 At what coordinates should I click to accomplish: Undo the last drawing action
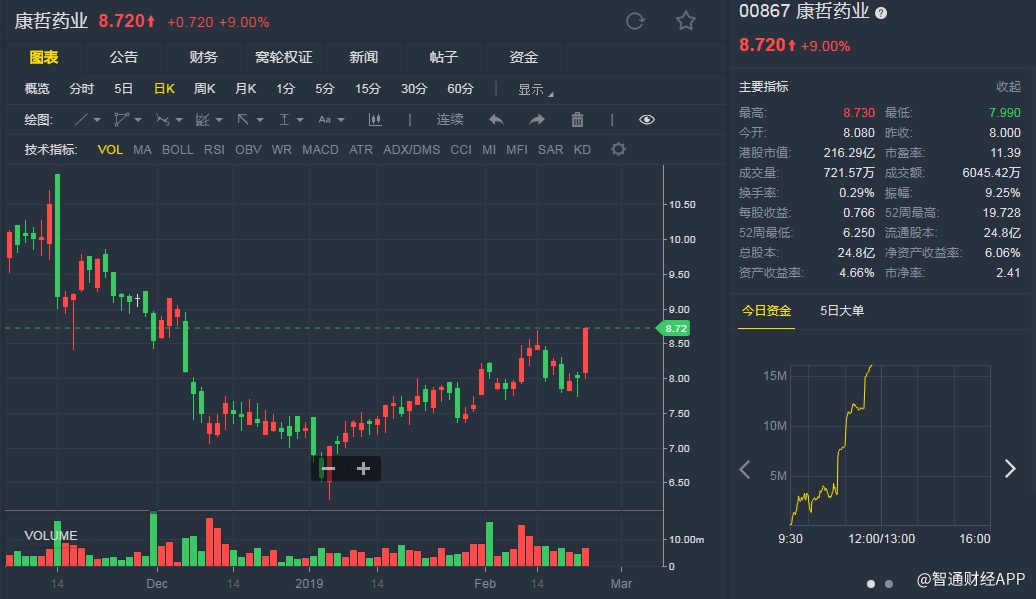click(496, 120)
